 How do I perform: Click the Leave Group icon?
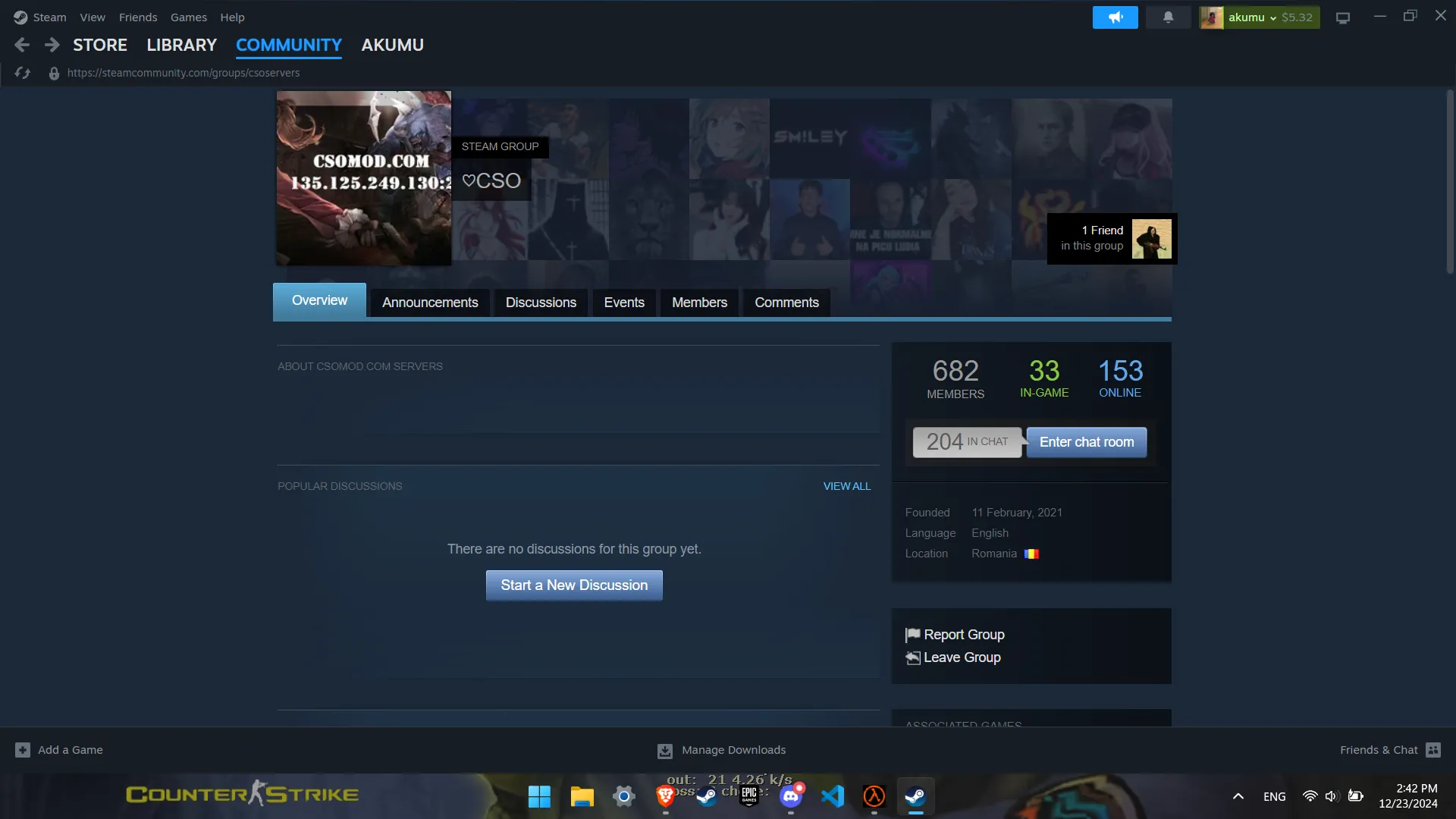pyautogui.click(x=913, y=657)
